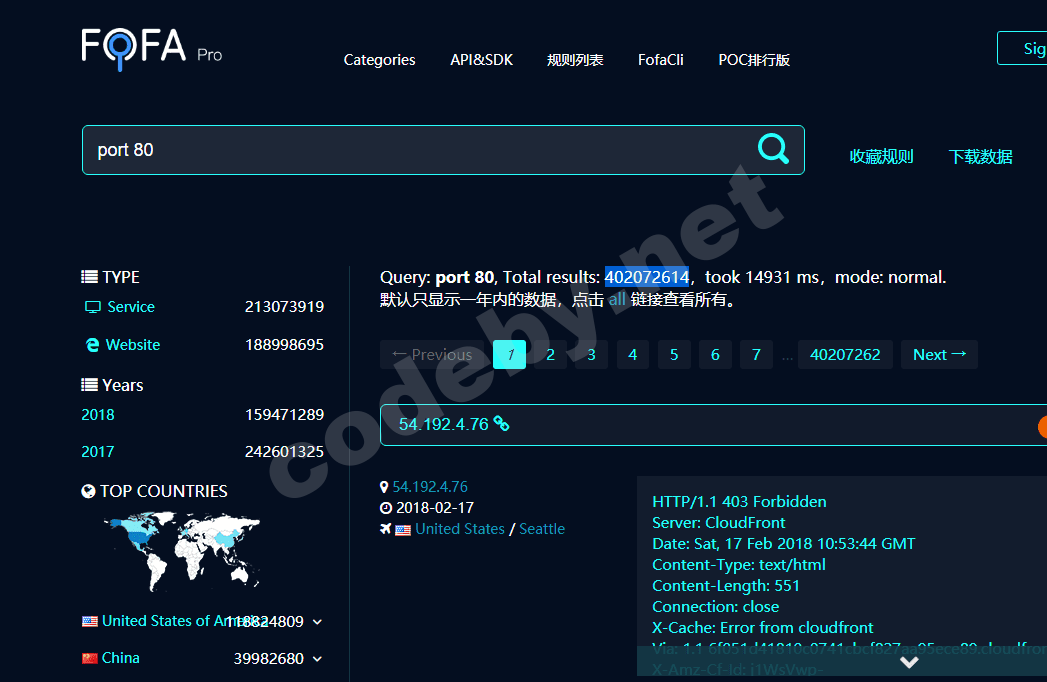Click the 54.192.4.76 IP beside the pin
This screenshot has width=1047, height=682.
pyautogui.click(x=430, y=487)
